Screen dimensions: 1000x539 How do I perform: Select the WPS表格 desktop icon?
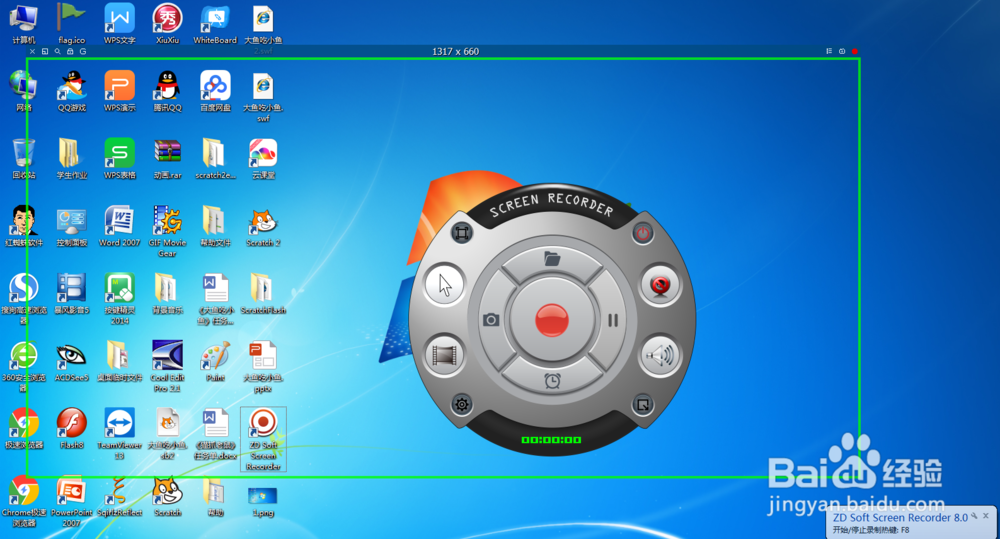pyautogui.click(x=119, y=159)
